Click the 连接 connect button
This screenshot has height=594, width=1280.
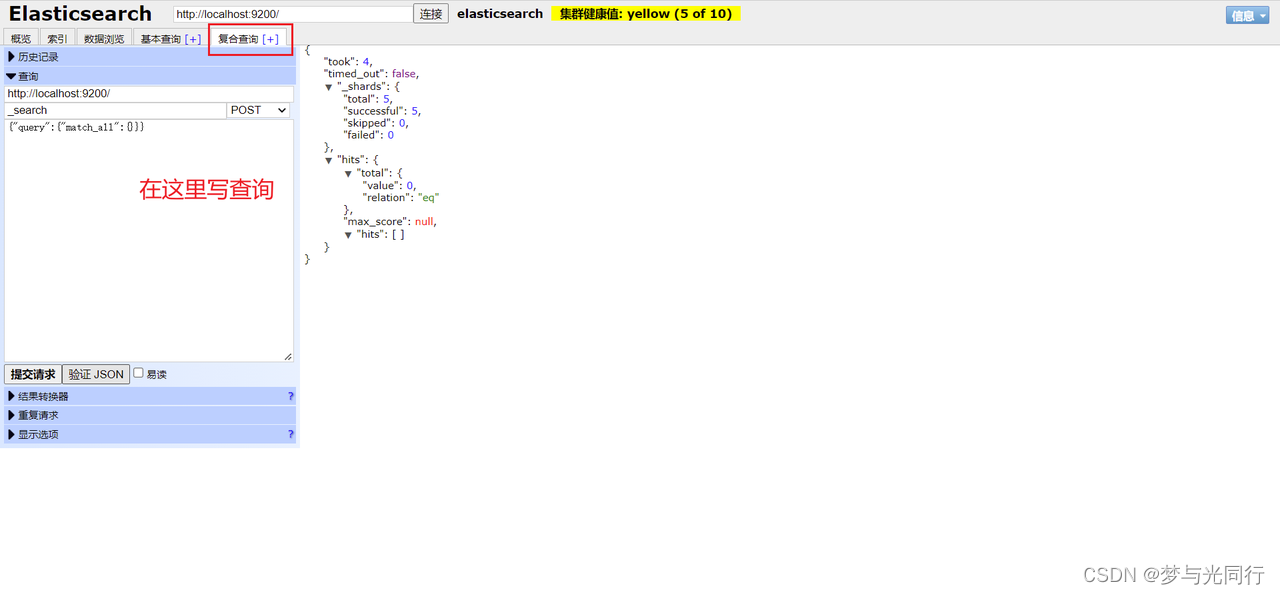pyautogui.click(x=431, y=14)
